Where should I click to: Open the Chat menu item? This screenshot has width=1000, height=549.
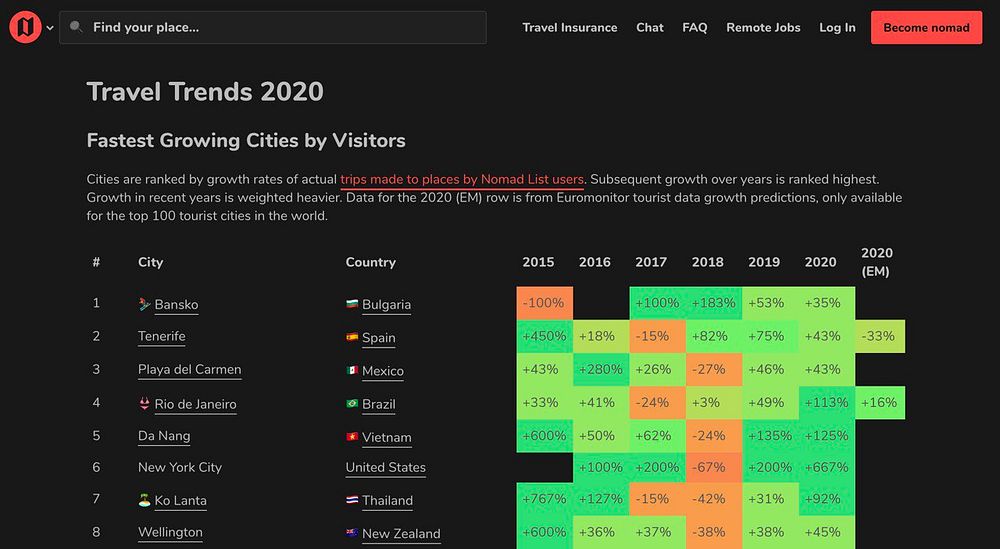pyautogui.click(x=650, y=27)
